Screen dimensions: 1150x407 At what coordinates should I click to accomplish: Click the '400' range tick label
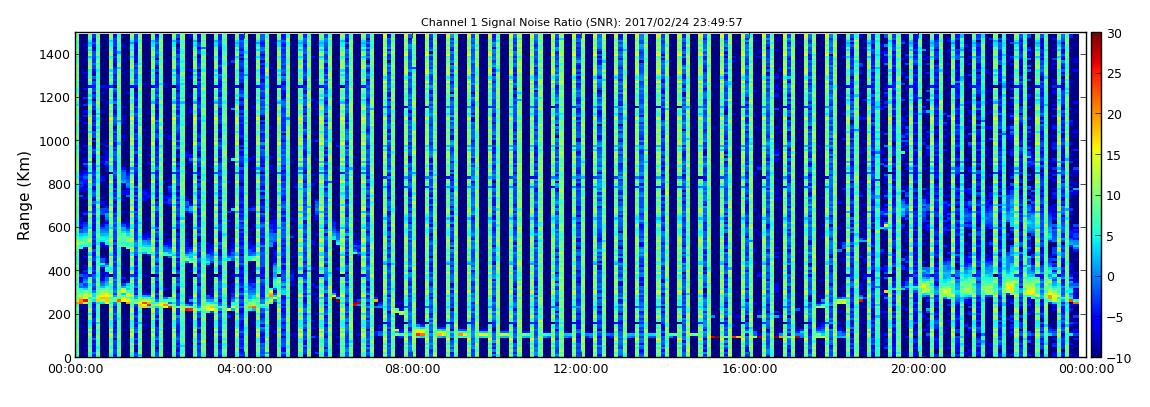[59, 271]
